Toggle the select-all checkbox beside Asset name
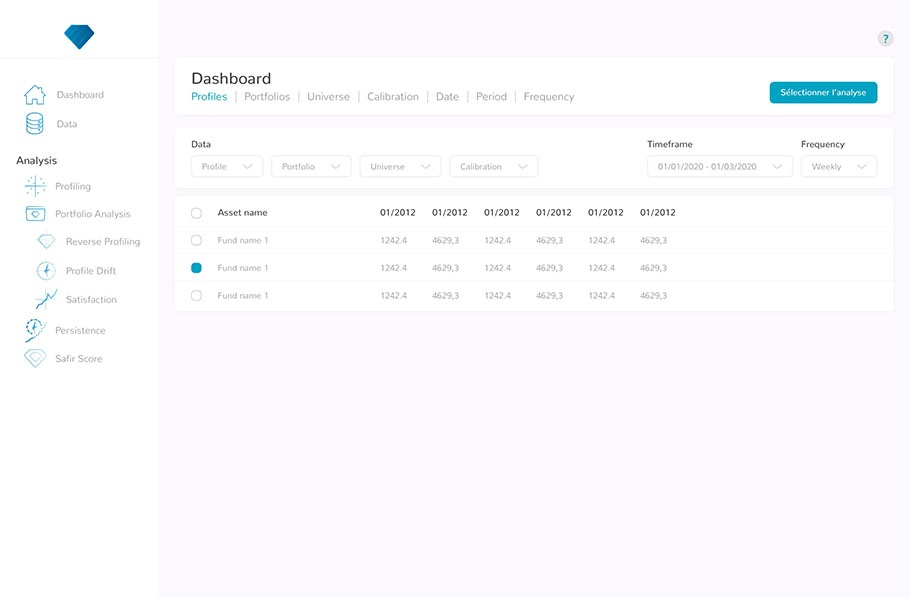The image size is (910, 597). tap(196, 213)
